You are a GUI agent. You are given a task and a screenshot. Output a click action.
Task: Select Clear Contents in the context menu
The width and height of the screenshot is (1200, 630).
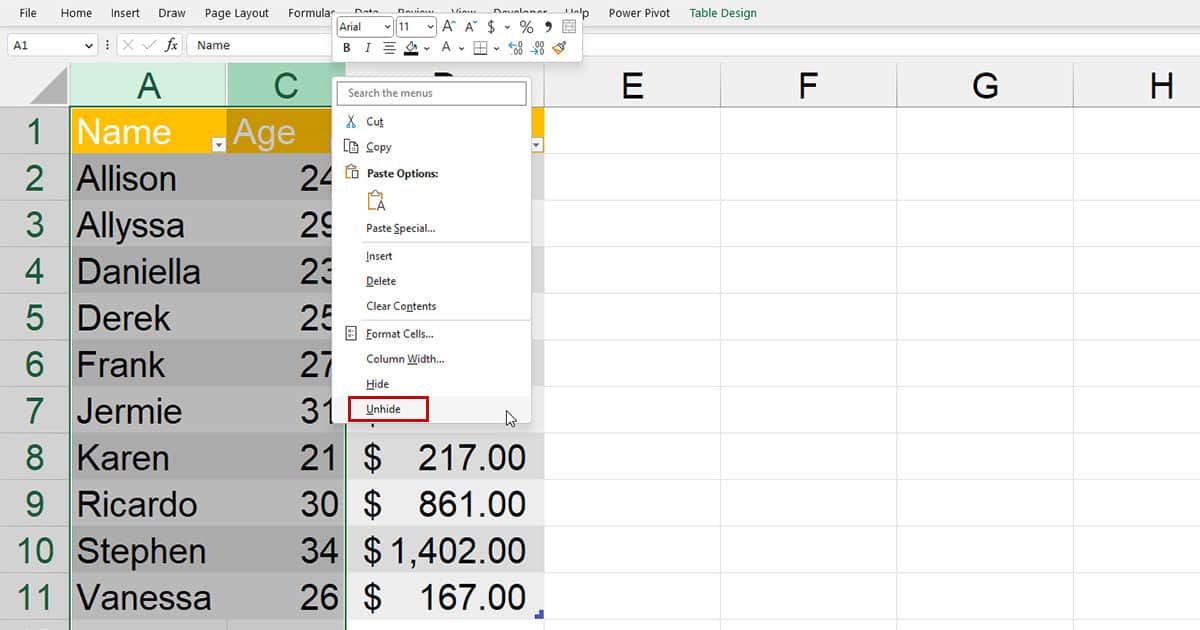click(x=401, y=306)
